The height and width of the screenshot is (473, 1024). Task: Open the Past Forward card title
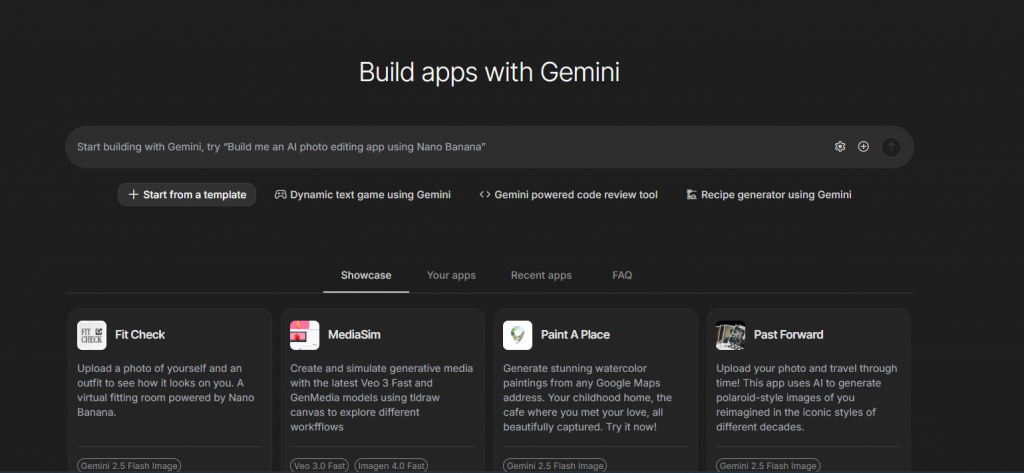coord(788,335)
